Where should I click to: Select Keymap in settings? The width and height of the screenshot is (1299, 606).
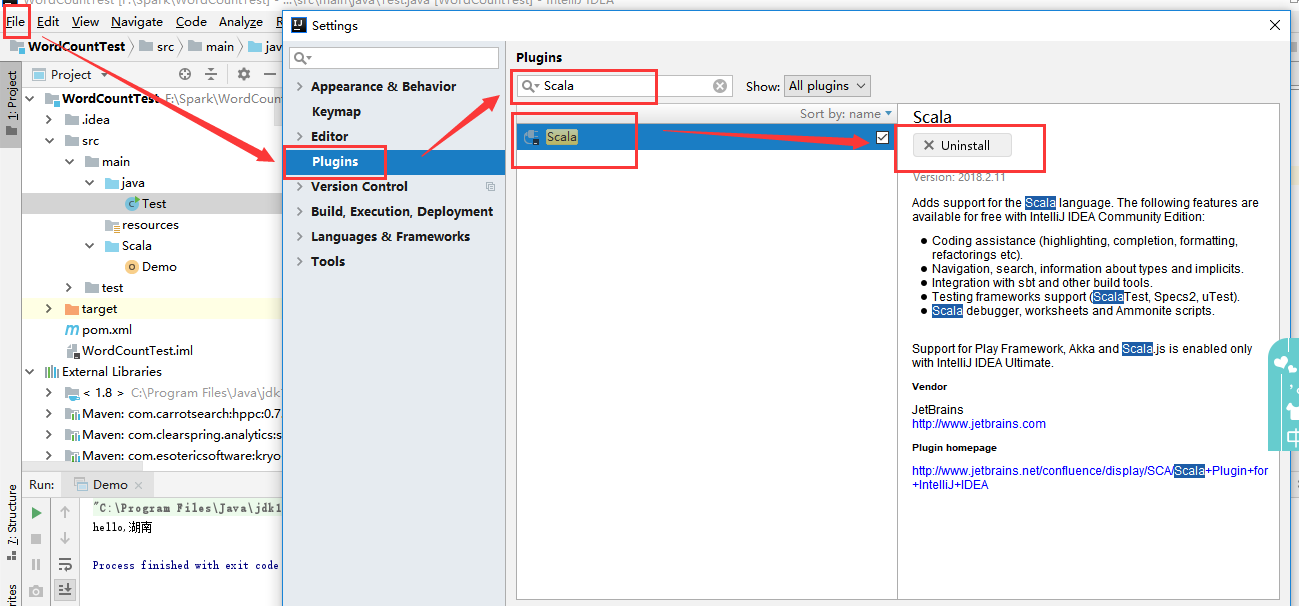(x=336, y=112)
